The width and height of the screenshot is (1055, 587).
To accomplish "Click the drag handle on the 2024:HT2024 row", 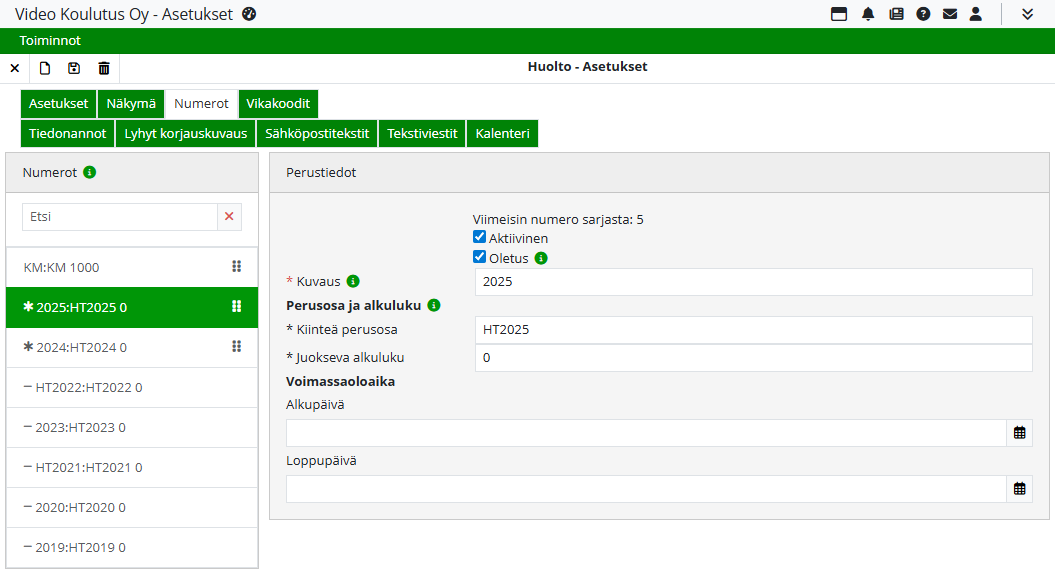I will point(237,347).
